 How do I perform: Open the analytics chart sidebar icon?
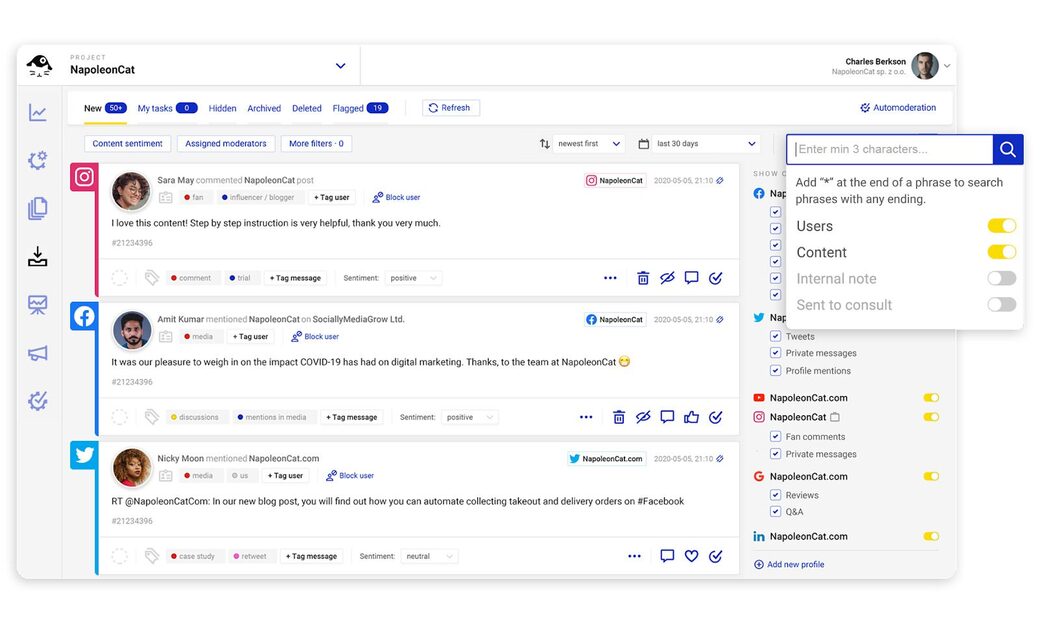(x=38, y=113)
